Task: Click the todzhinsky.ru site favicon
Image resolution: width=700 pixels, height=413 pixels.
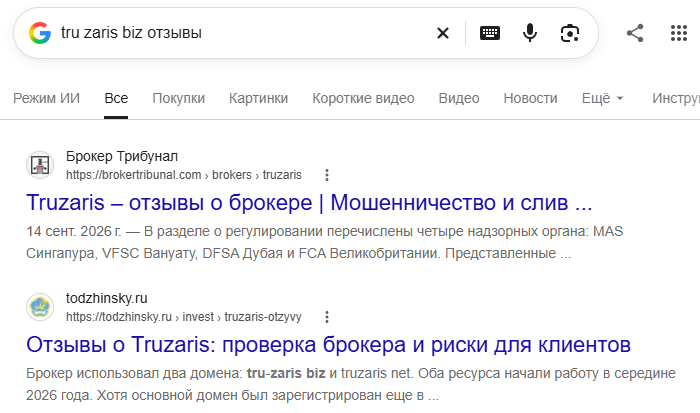Action: [40, 307]
